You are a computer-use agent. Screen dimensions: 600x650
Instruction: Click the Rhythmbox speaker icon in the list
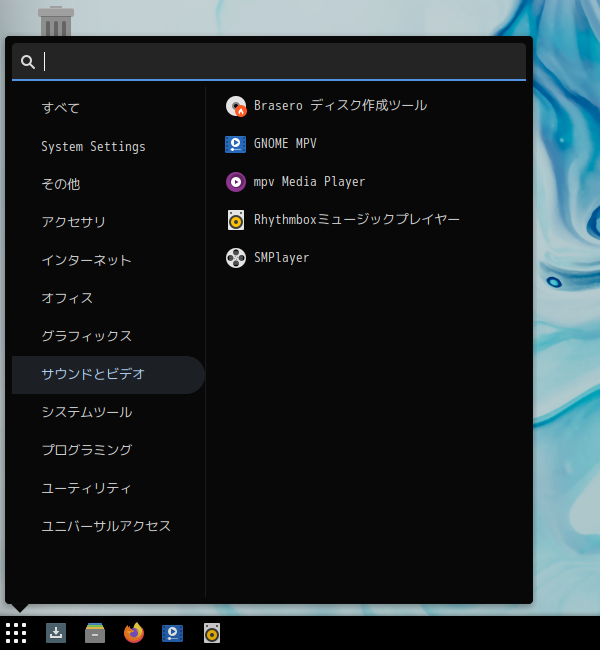pyautogui.click(x=236, y=220)
